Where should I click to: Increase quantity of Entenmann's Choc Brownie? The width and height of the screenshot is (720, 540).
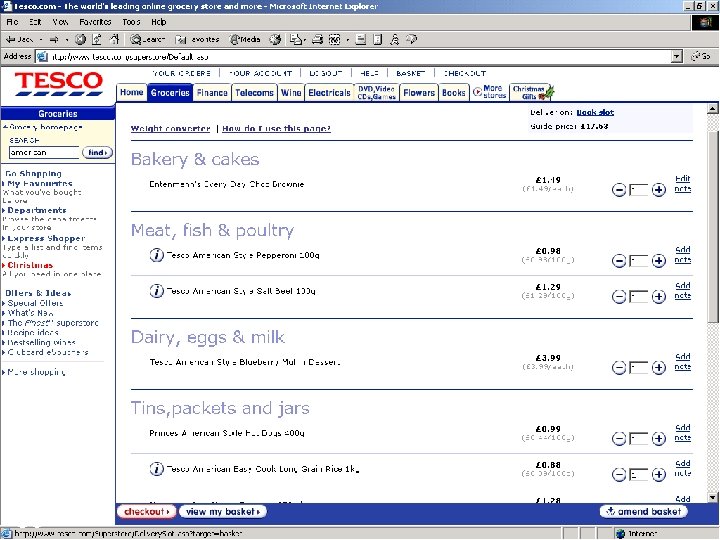tap(658, 190)
